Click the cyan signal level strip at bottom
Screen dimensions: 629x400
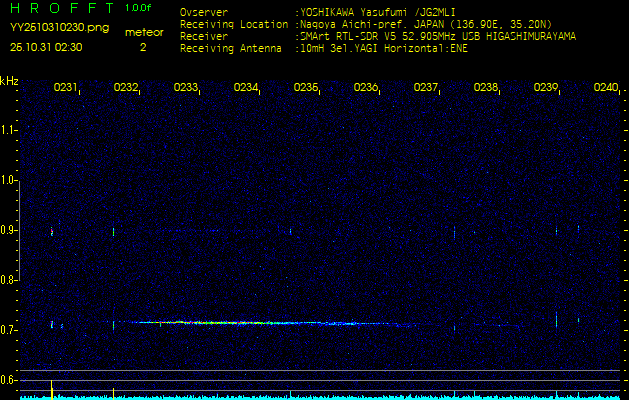point(314,396)
